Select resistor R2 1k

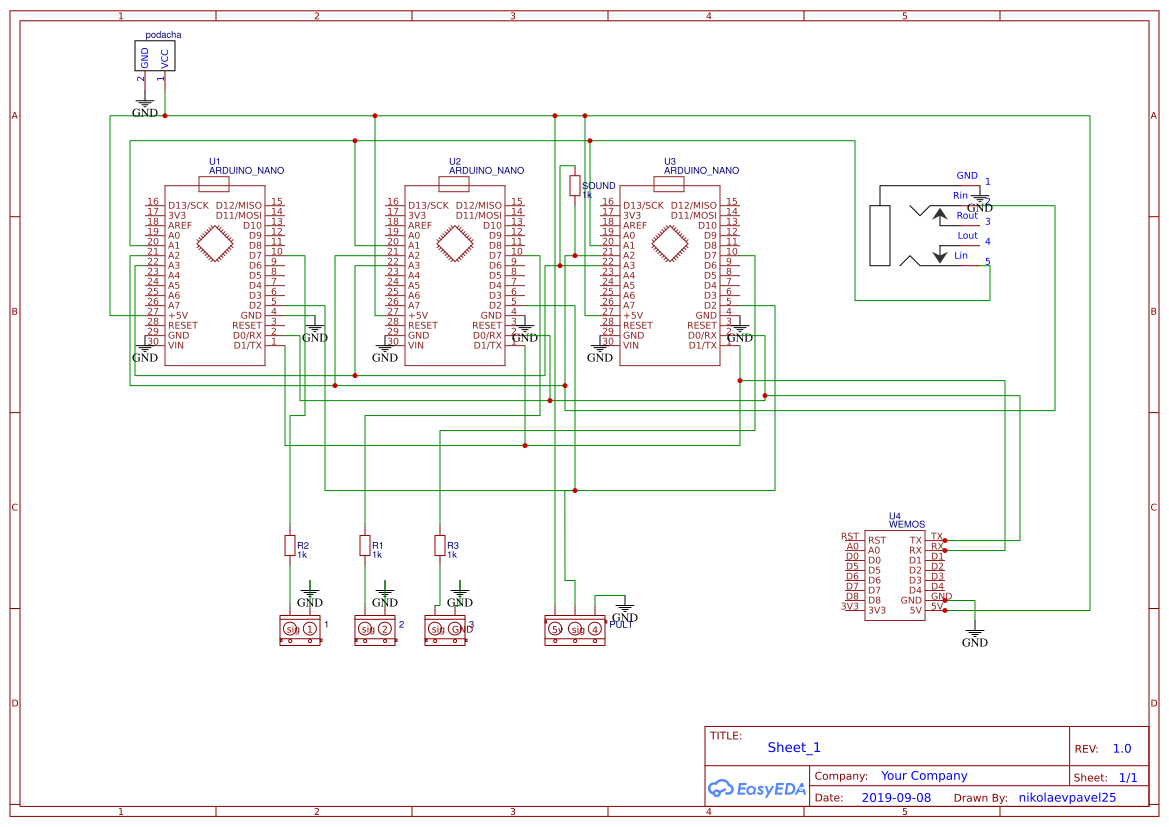pyautogui.click(x=290, y=546)
